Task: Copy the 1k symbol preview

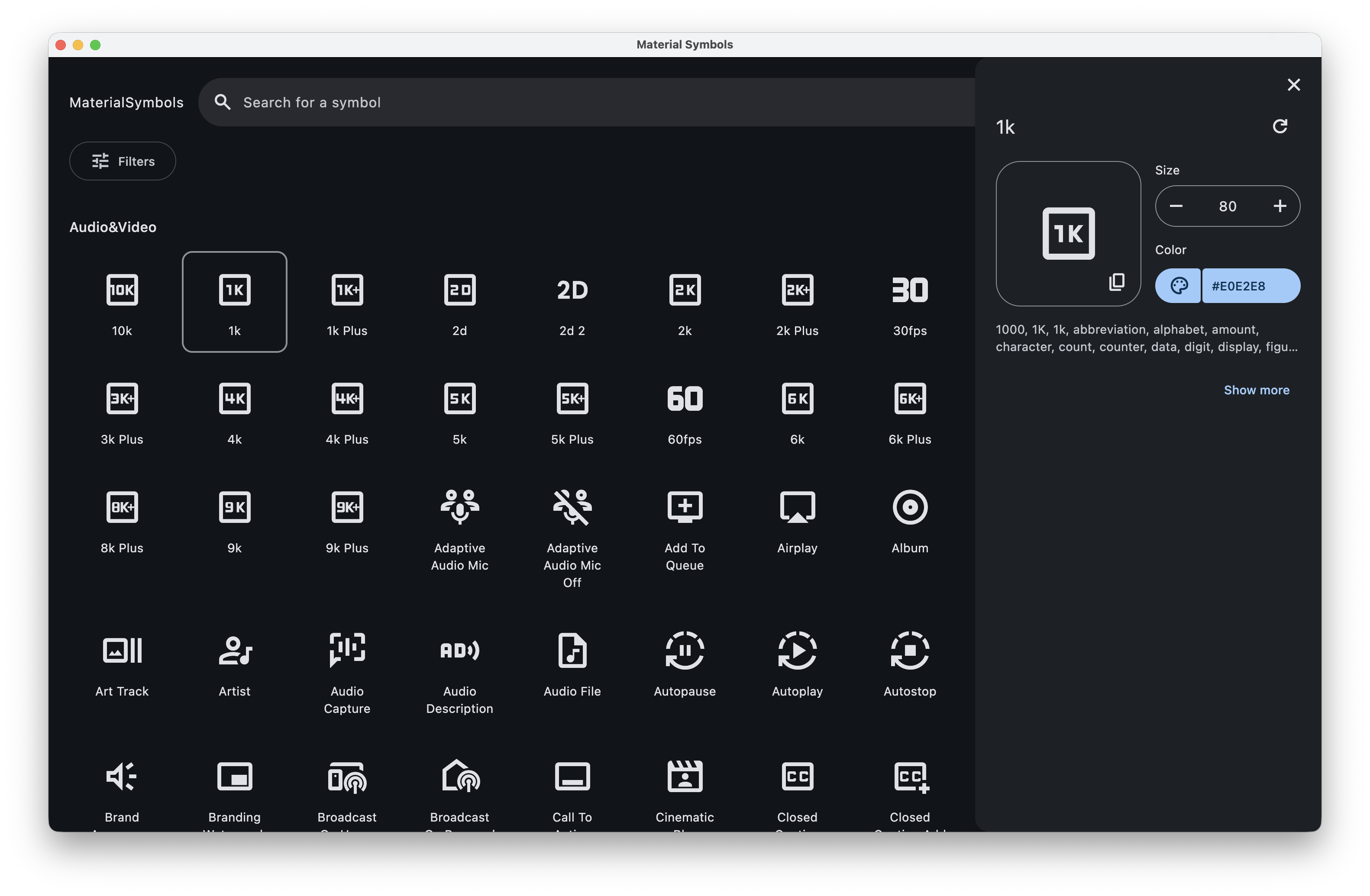Action: coord(1117,282)
